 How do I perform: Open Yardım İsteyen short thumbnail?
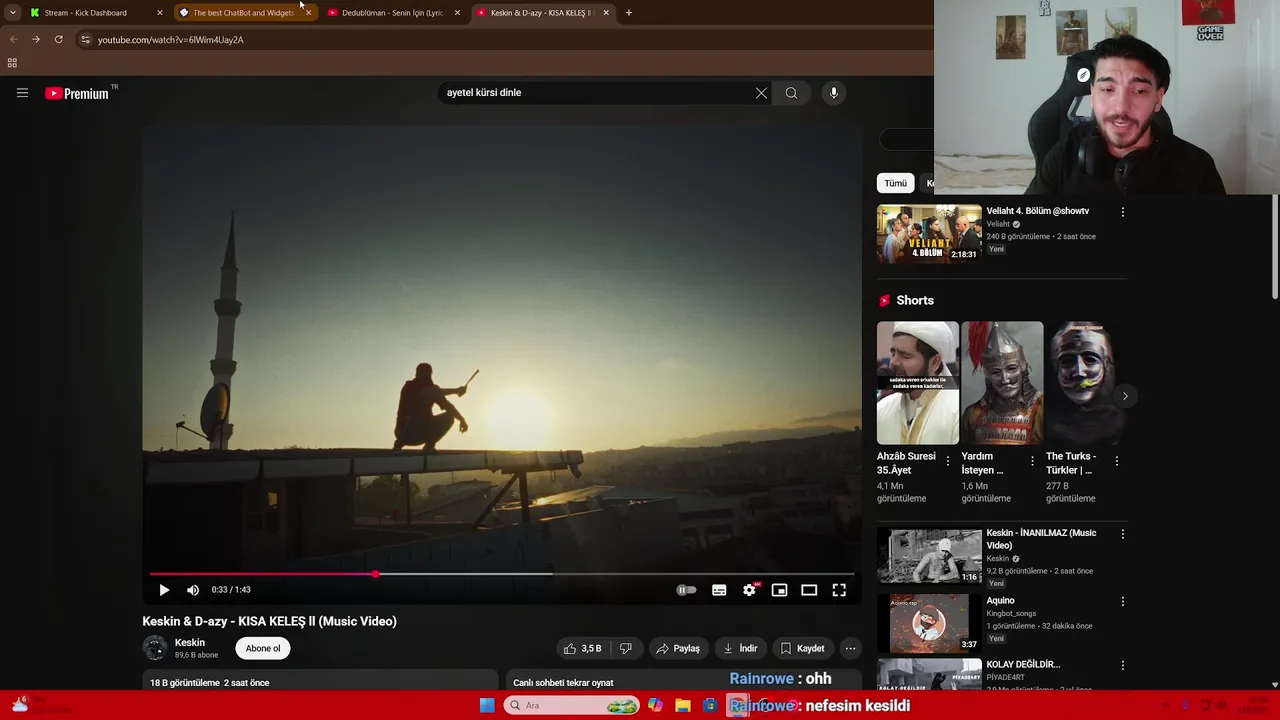coord(1002,383)
